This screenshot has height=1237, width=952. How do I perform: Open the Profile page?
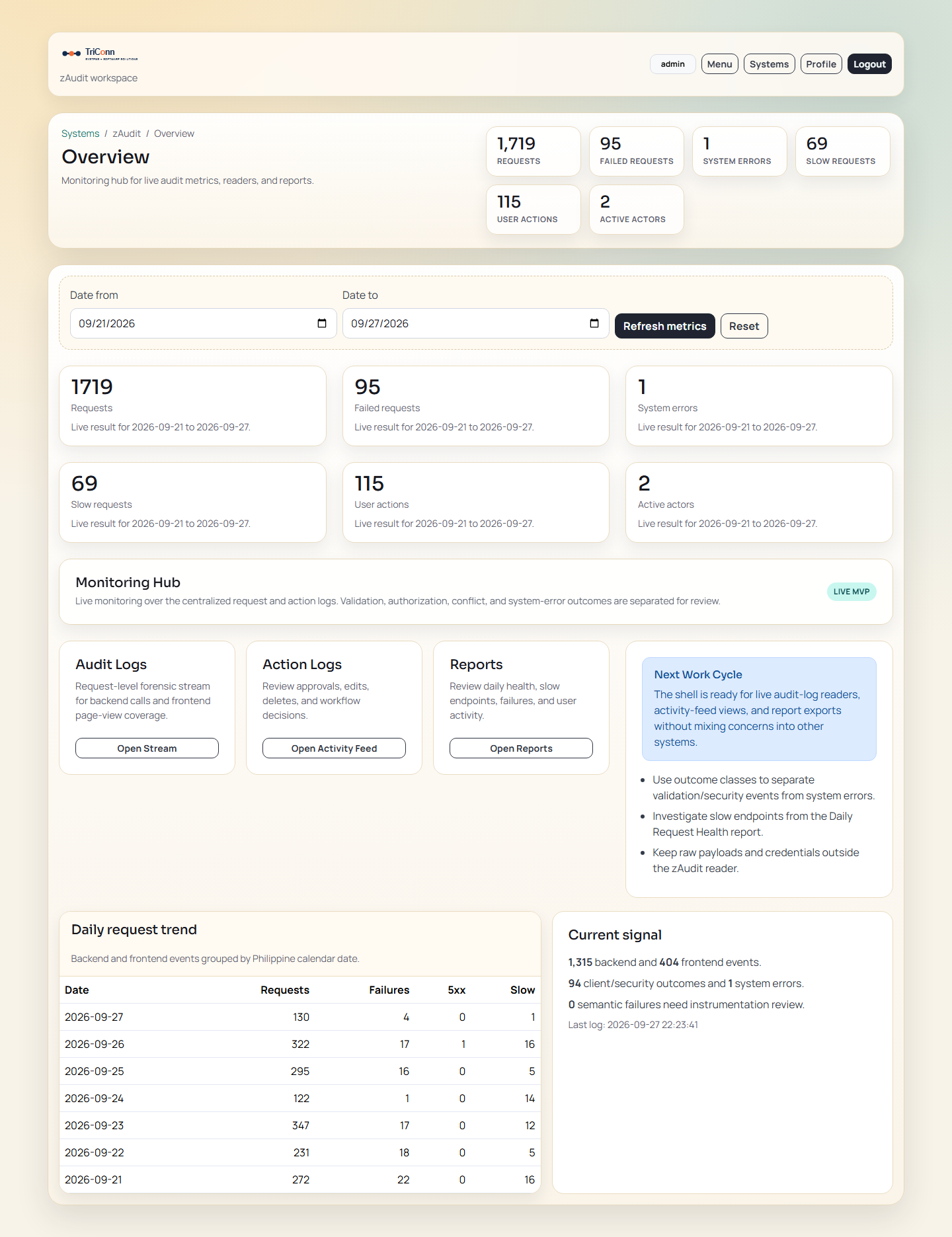point(821,64)
